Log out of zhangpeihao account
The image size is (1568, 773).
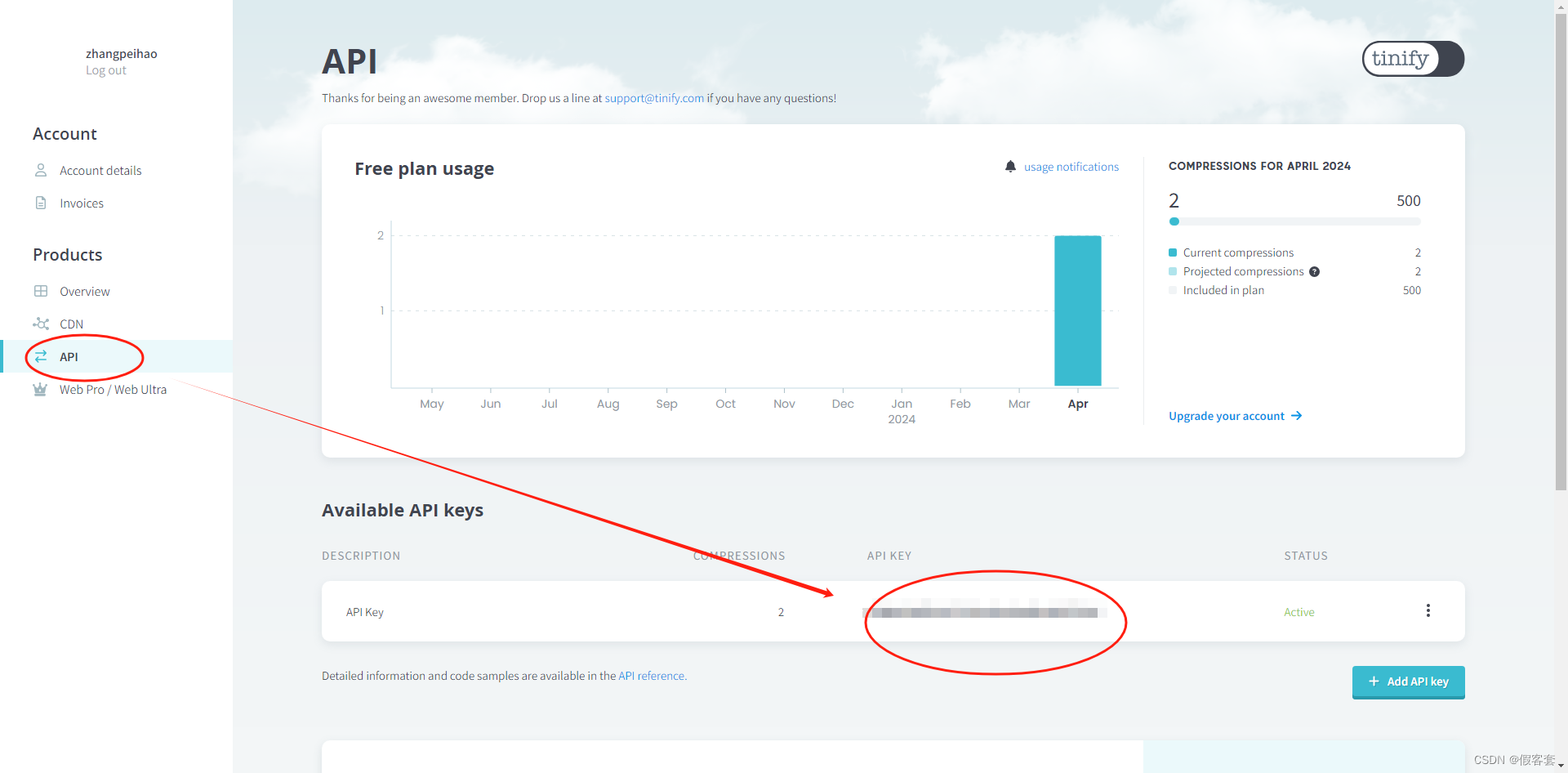click(x=106, y=70)
